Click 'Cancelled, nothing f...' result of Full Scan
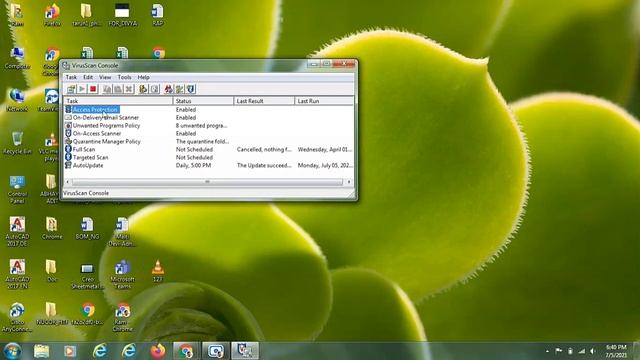640x360 pixels. point(264,149)
